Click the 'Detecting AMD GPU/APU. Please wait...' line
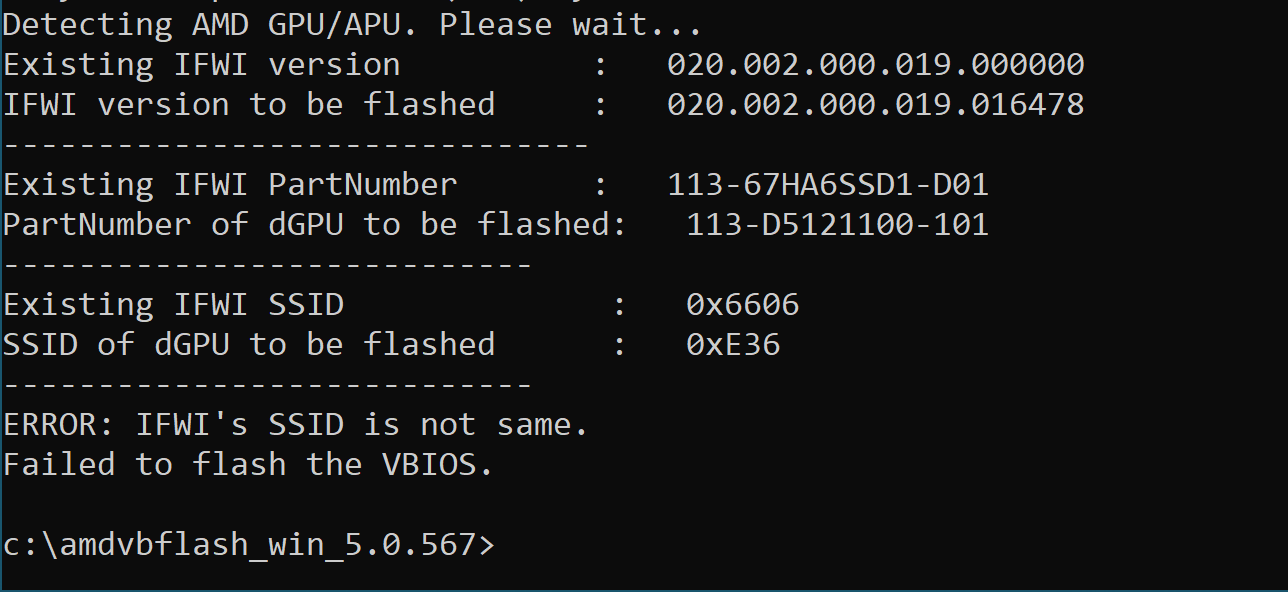Viewport: 1288px width, 592px height. (x=352, y=25)
